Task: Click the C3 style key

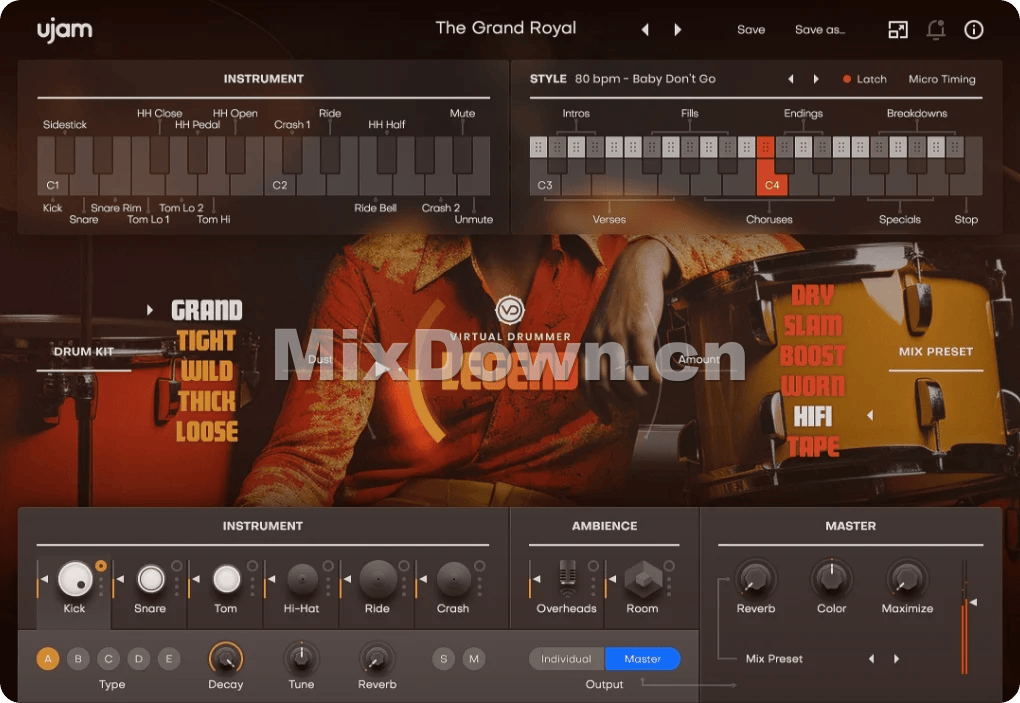Action: [545, 185]
